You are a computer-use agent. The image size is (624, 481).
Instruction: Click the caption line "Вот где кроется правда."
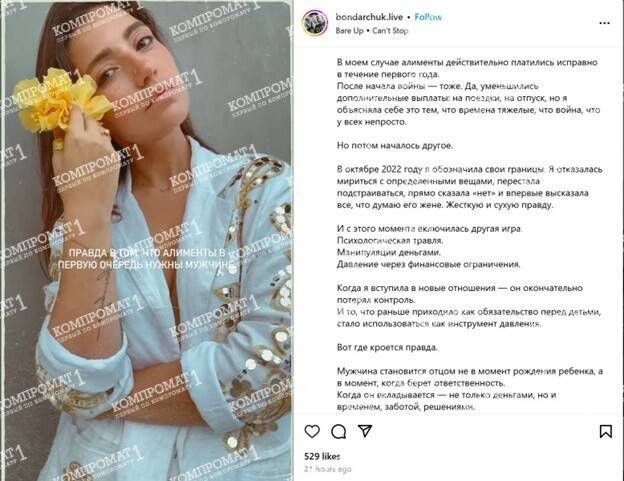click(x=387, y=347)
